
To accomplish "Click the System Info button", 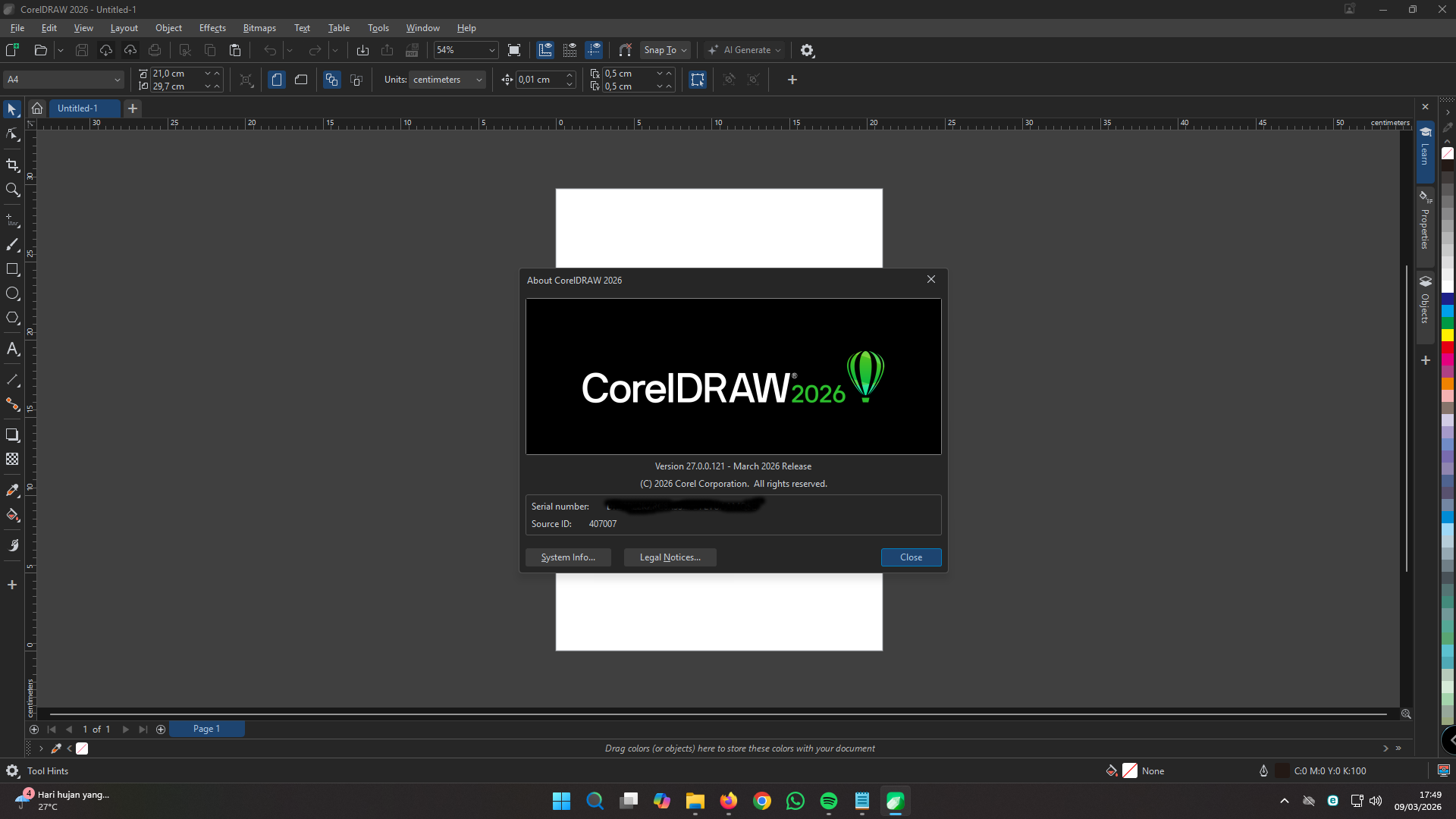I will 568,557.
